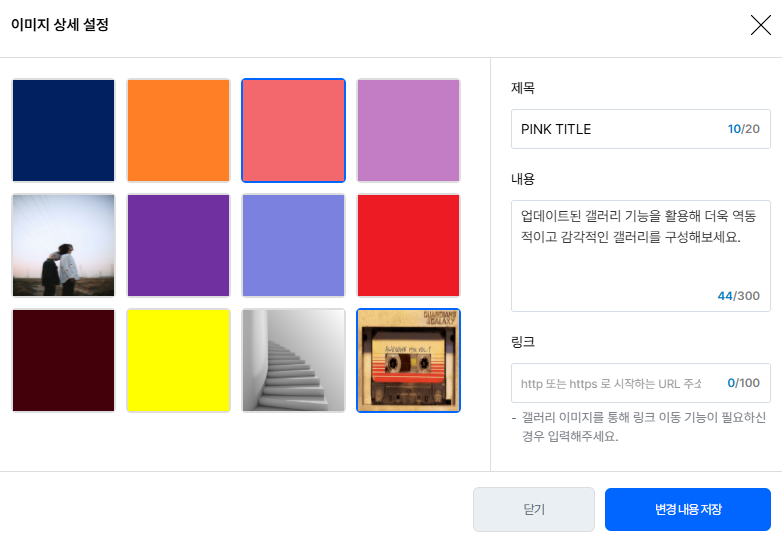Click the 링크 field label
This screenshot has width=782, height=542.
point(523,342)
